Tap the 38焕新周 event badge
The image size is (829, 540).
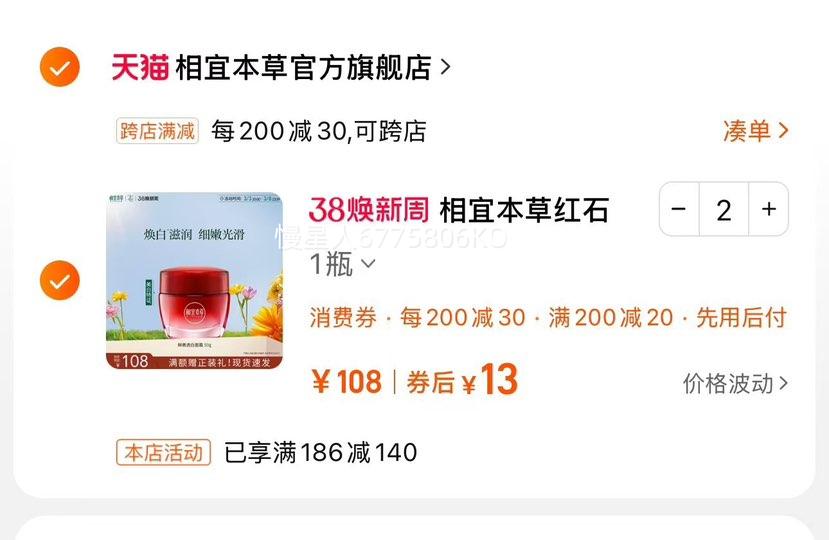[x=369, y=209]
